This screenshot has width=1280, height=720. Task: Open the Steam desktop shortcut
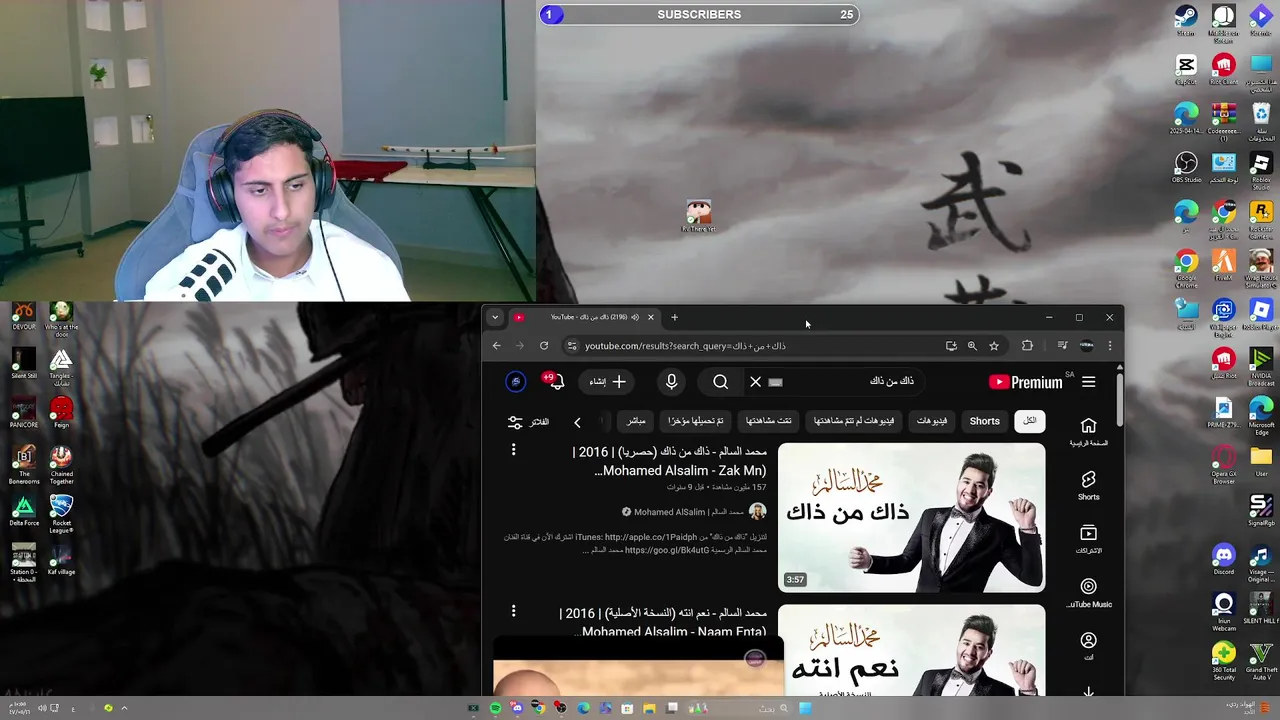[x=1186, y=20]
